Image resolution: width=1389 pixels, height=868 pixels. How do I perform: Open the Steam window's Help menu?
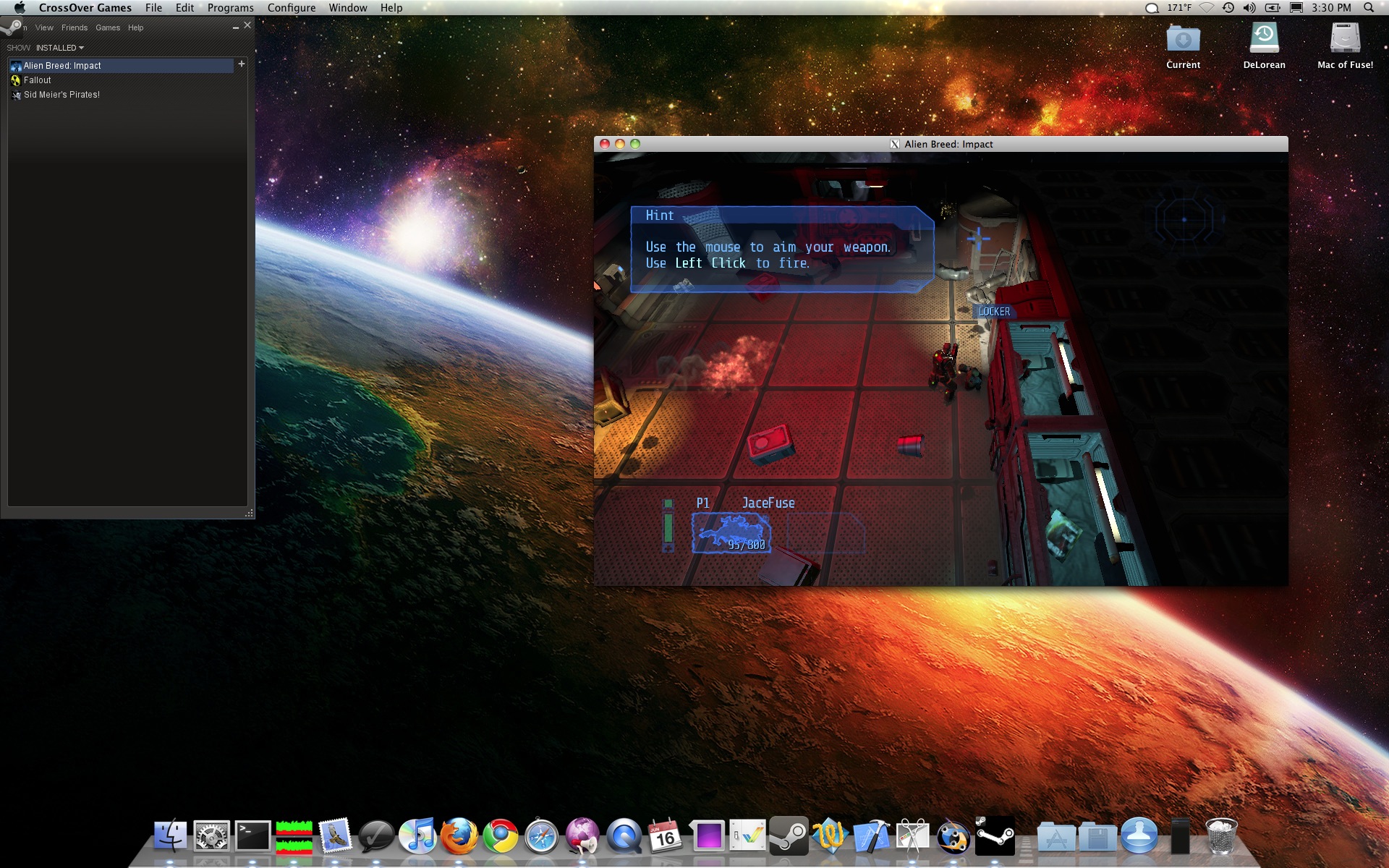tap(136, 27)
